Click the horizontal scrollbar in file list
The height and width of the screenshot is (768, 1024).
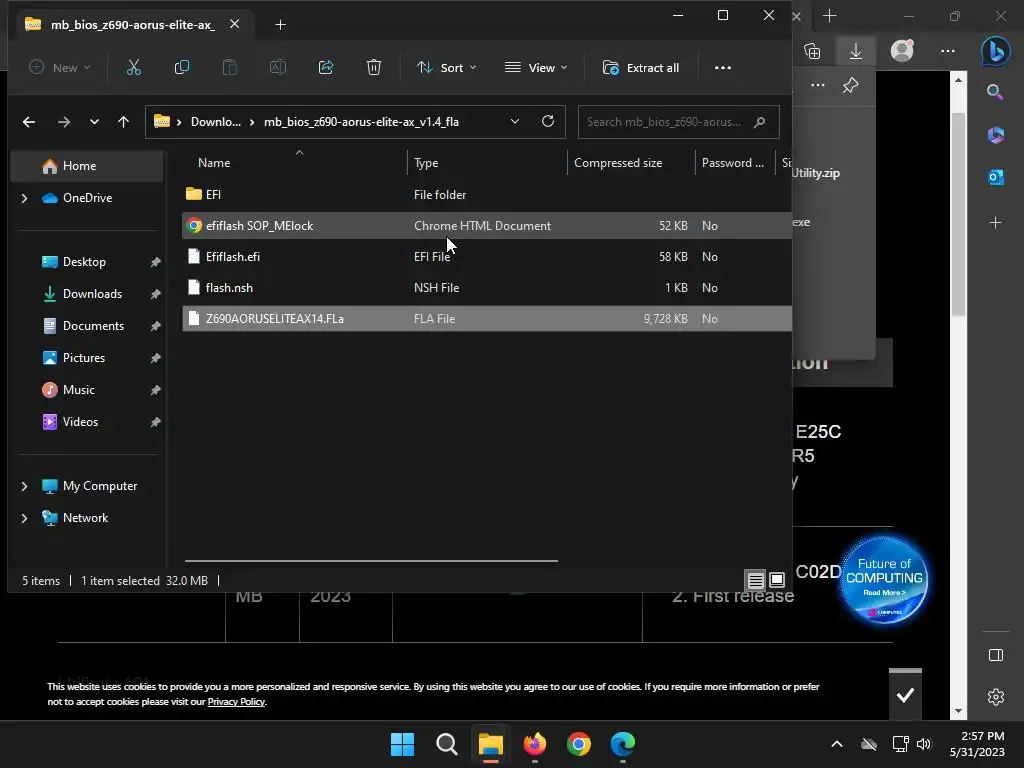click(371, 560)
